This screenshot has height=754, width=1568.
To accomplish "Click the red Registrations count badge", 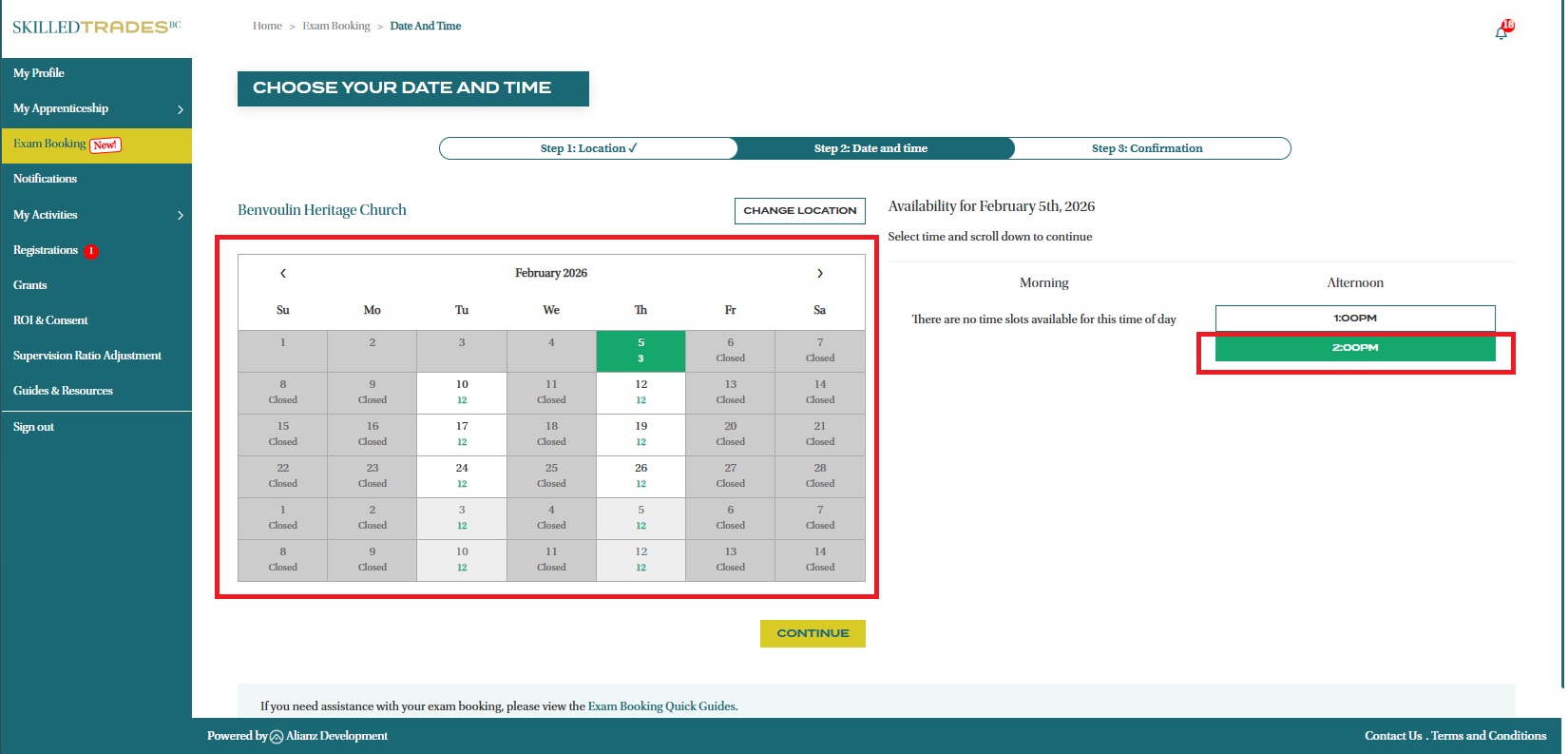I will (91, 251).
